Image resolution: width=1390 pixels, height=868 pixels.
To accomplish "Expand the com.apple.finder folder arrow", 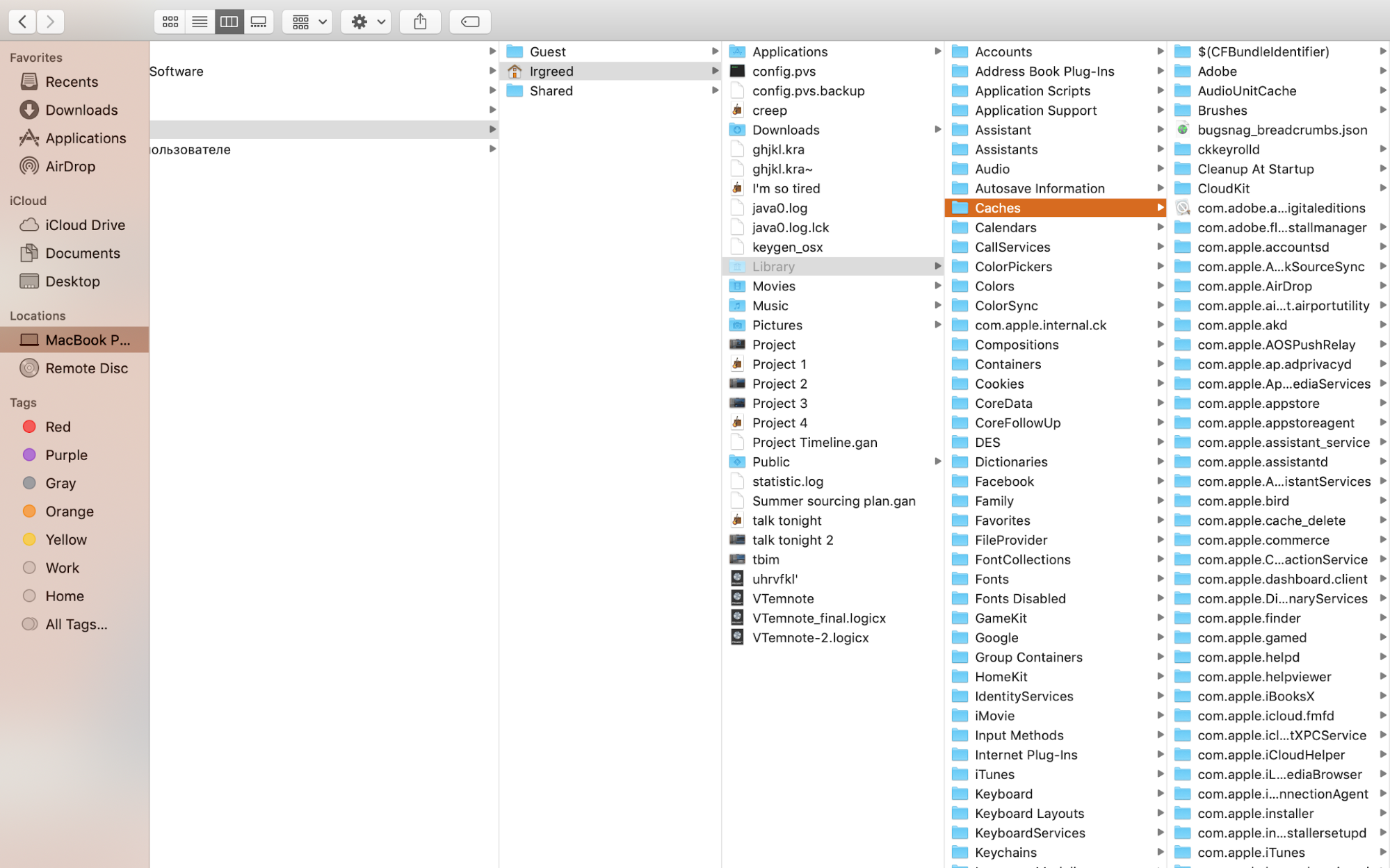I will click(1382, 618).
